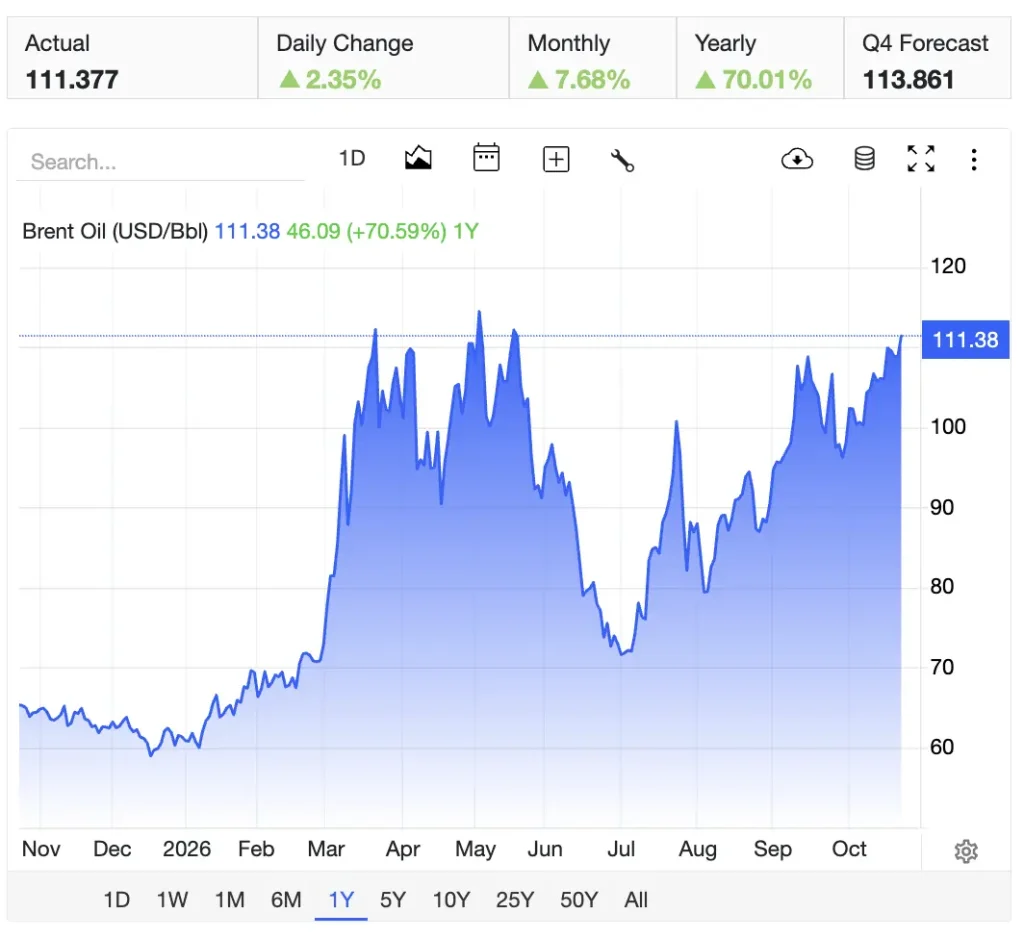Select the 50Y range tab

pyautogui.click(x=579, y=900)
